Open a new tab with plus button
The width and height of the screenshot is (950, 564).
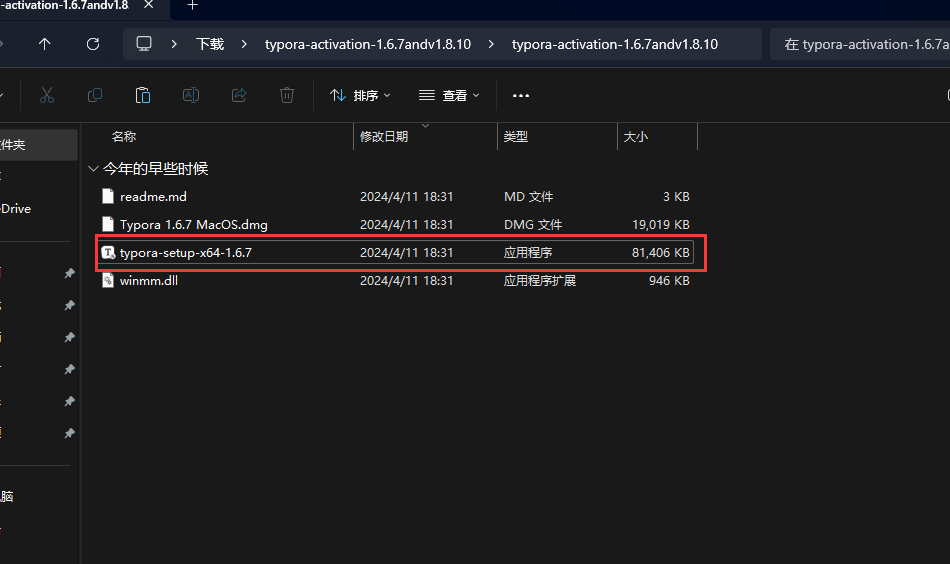(192, 5)
